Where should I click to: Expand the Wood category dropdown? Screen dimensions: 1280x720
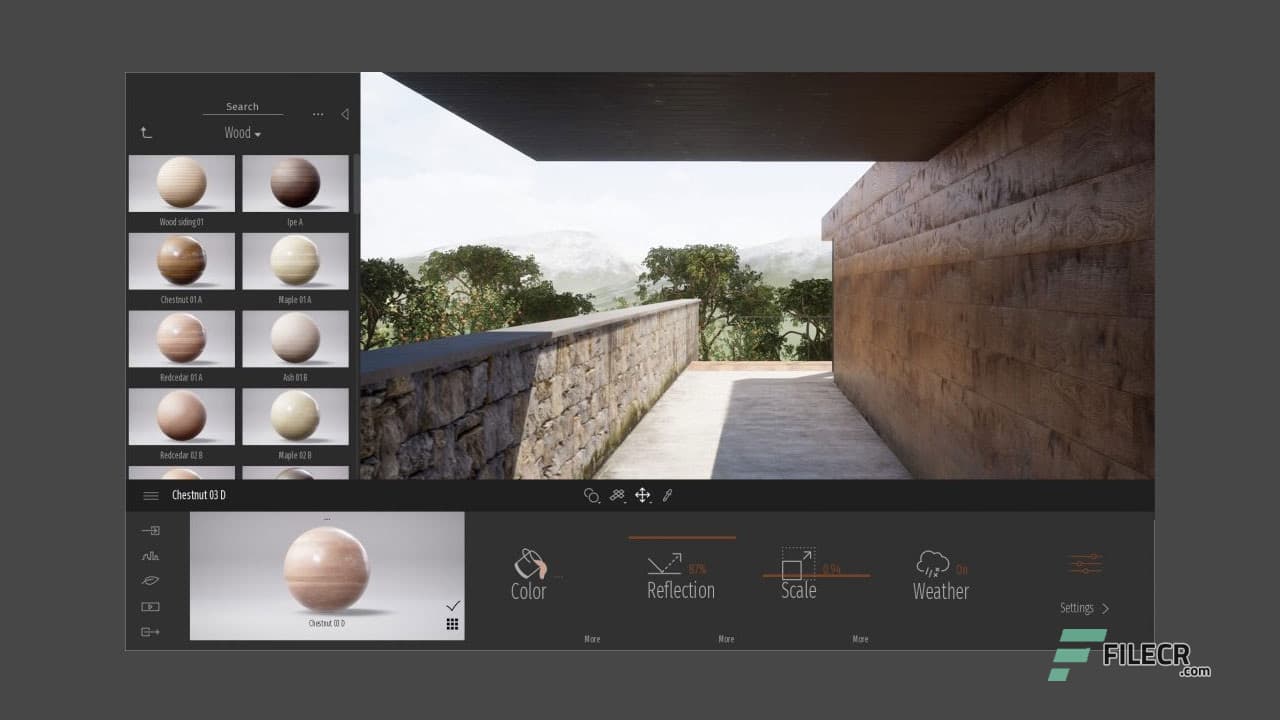[x=242, y=133]
